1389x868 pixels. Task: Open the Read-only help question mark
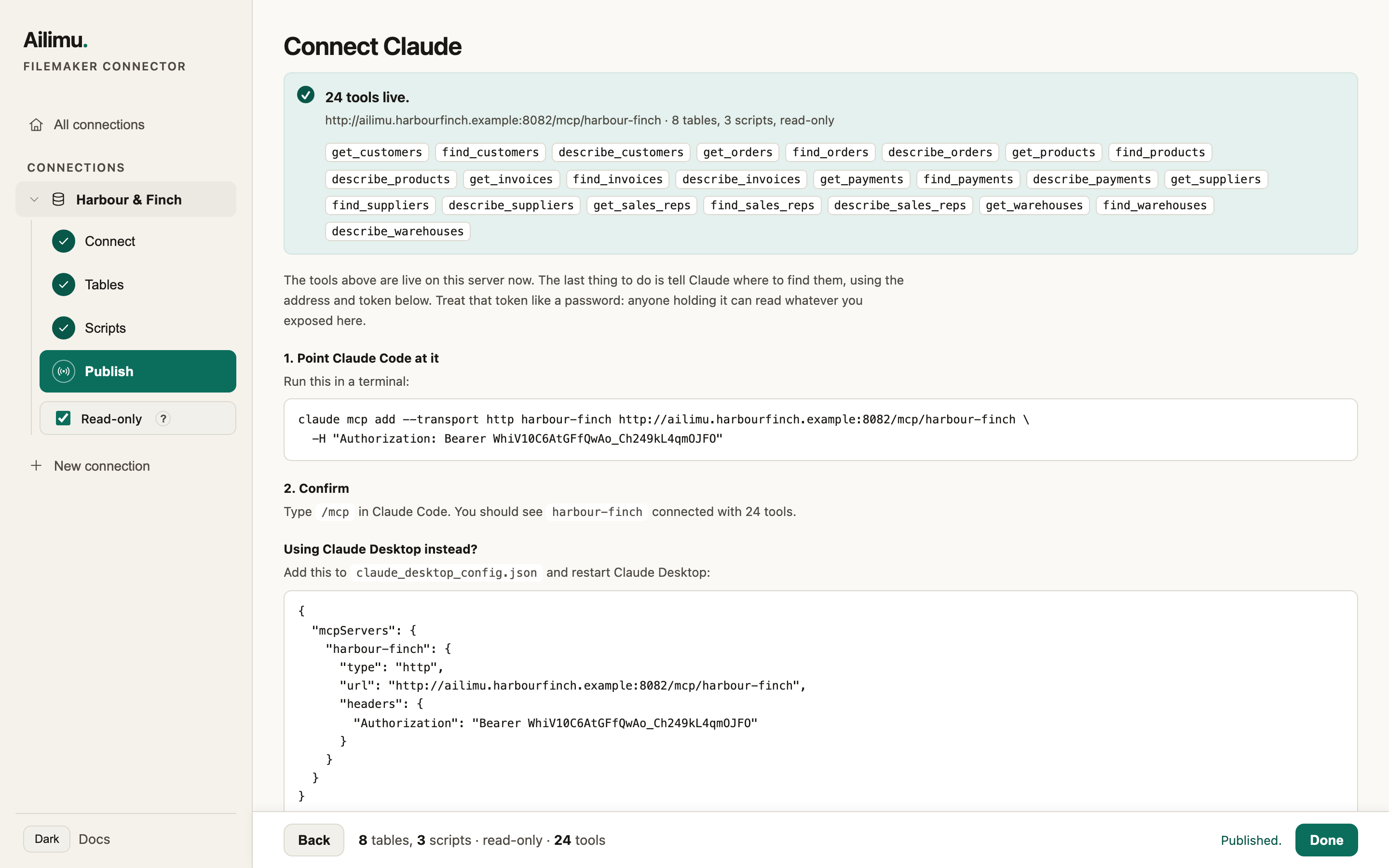pyautogui.click(x=163, y=419)
